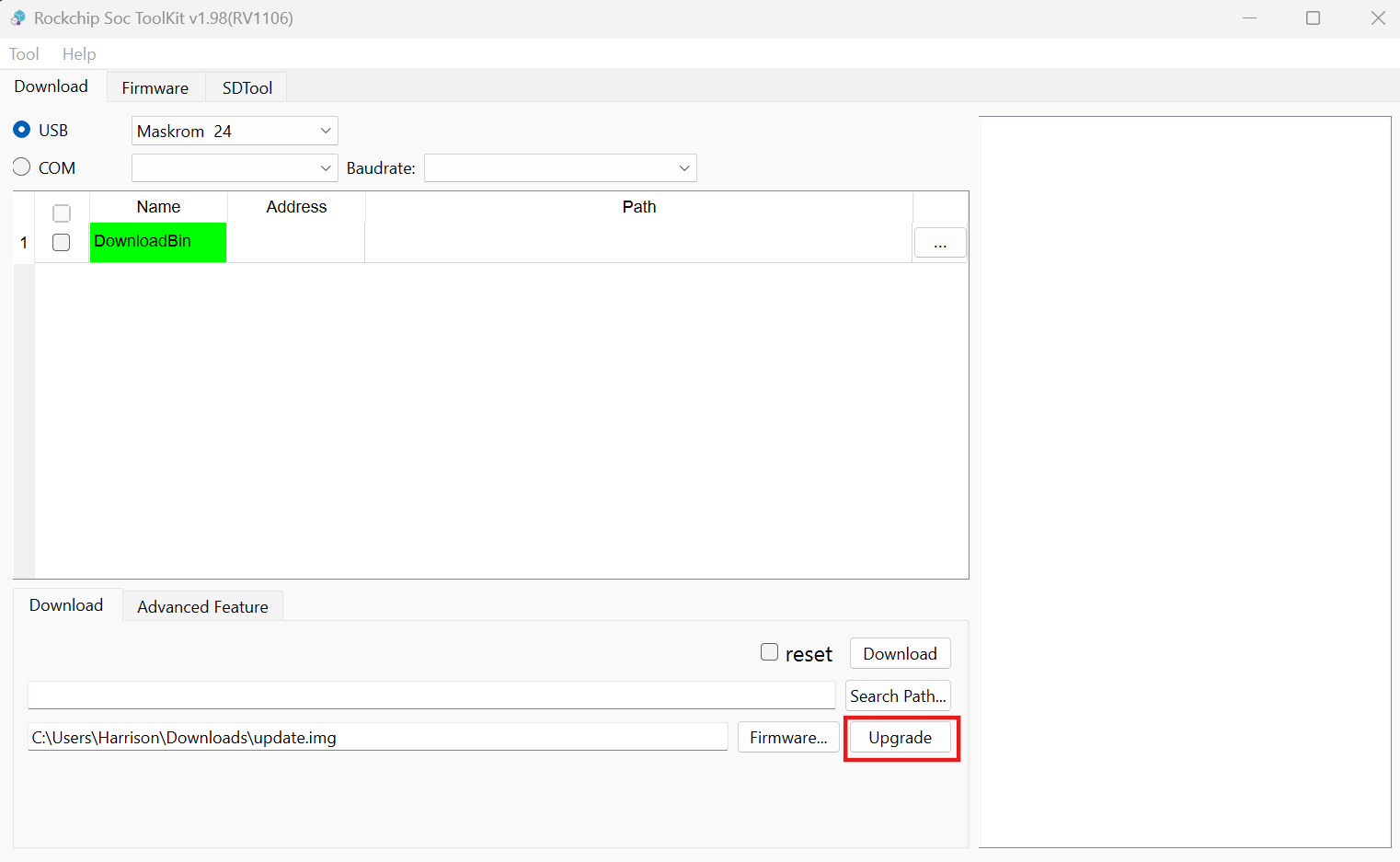The height and width of the screenshot is (862, 1400).
Task: Open the COM port dropdown
Action: tap(235, 168)
